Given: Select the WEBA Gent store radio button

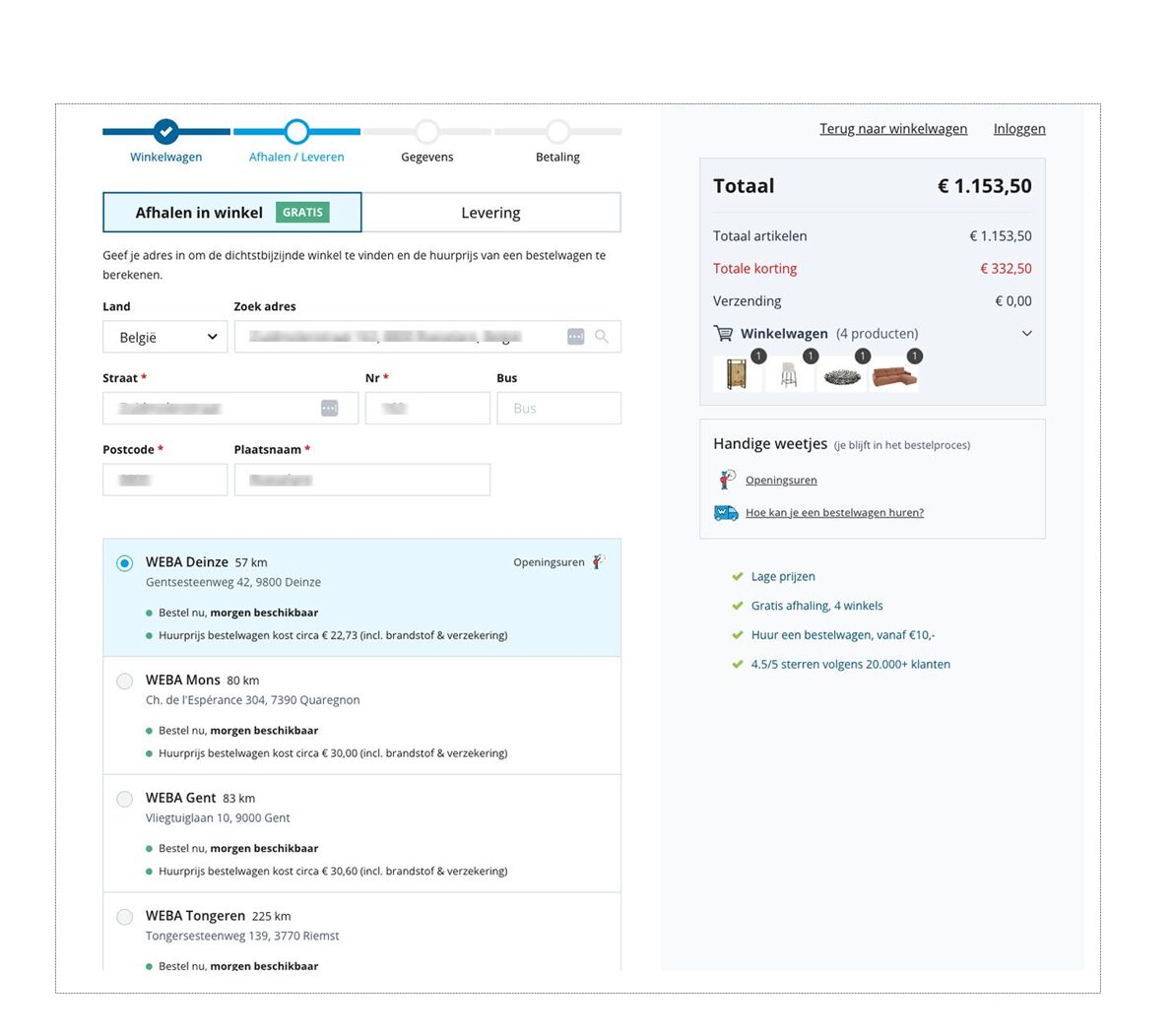Looking at the screenshot, I should tap(125, 799).
